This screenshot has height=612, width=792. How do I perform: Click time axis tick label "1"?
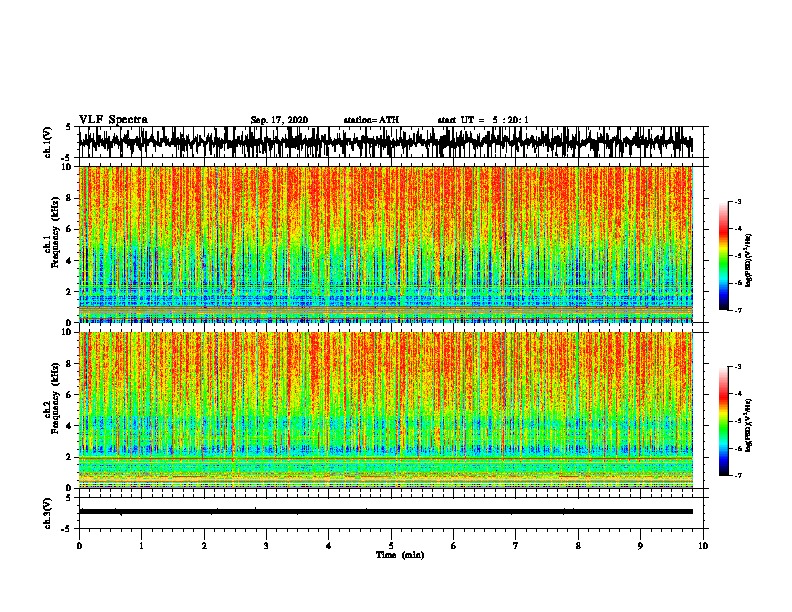pos(141,546)
